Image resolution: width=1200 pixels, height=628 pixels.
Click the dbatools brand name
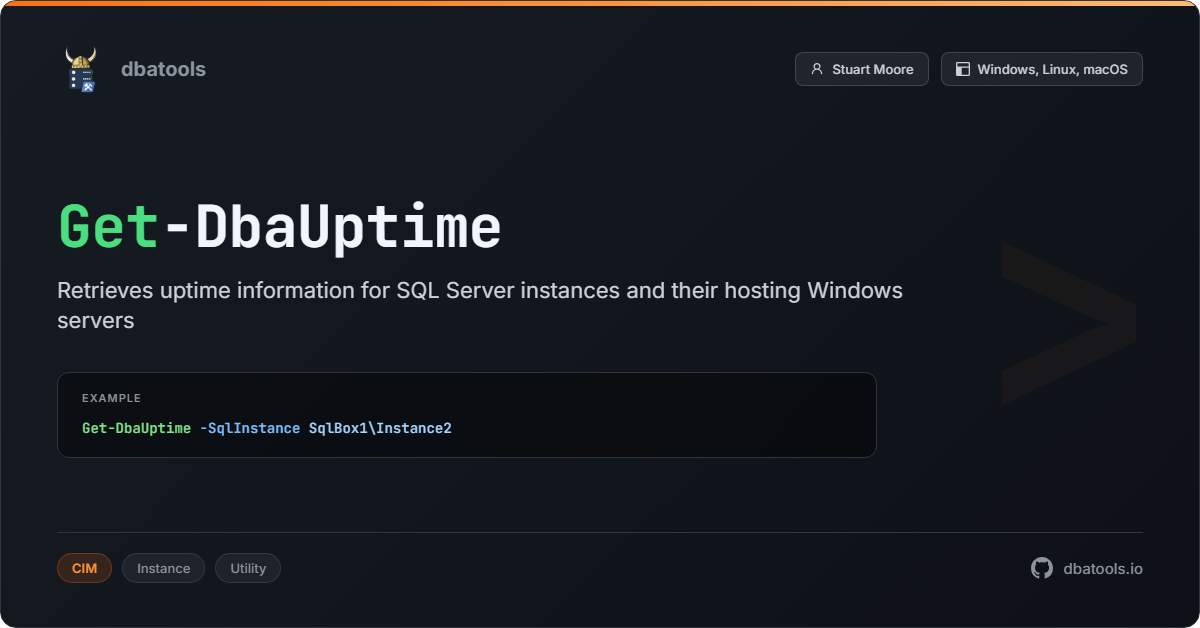pyautogui.click(x=163, y=69)
